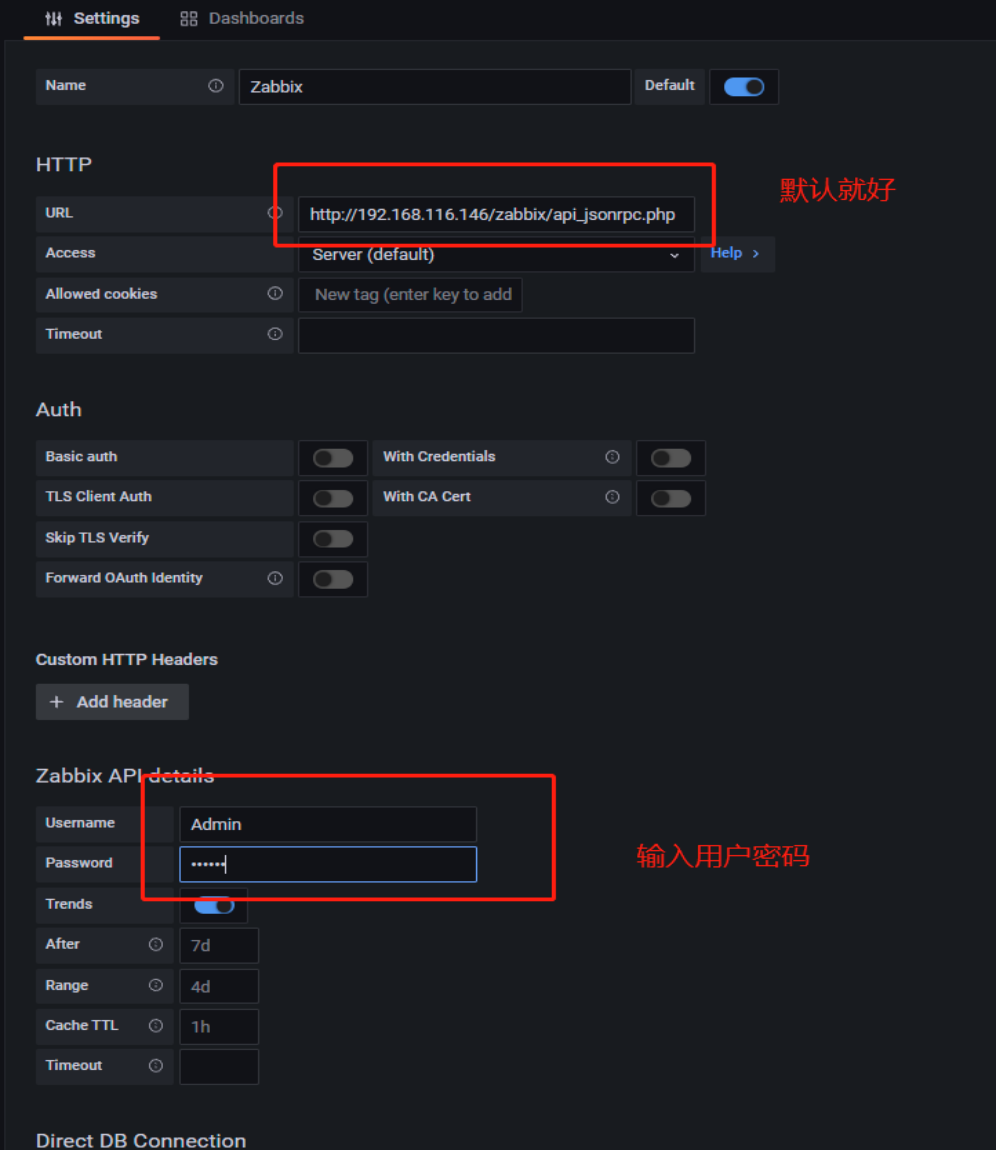Click the Custom HTTP Headers heading
The width and height of the screenshot is (996, 1150).
click(x=127, y=659)
